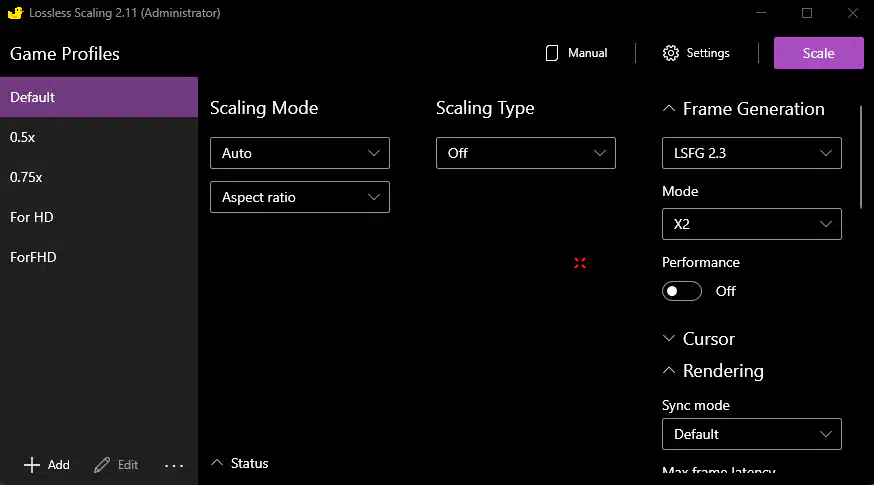Click the Settings gear icon
Screen dimensions: 874x485
671,53
